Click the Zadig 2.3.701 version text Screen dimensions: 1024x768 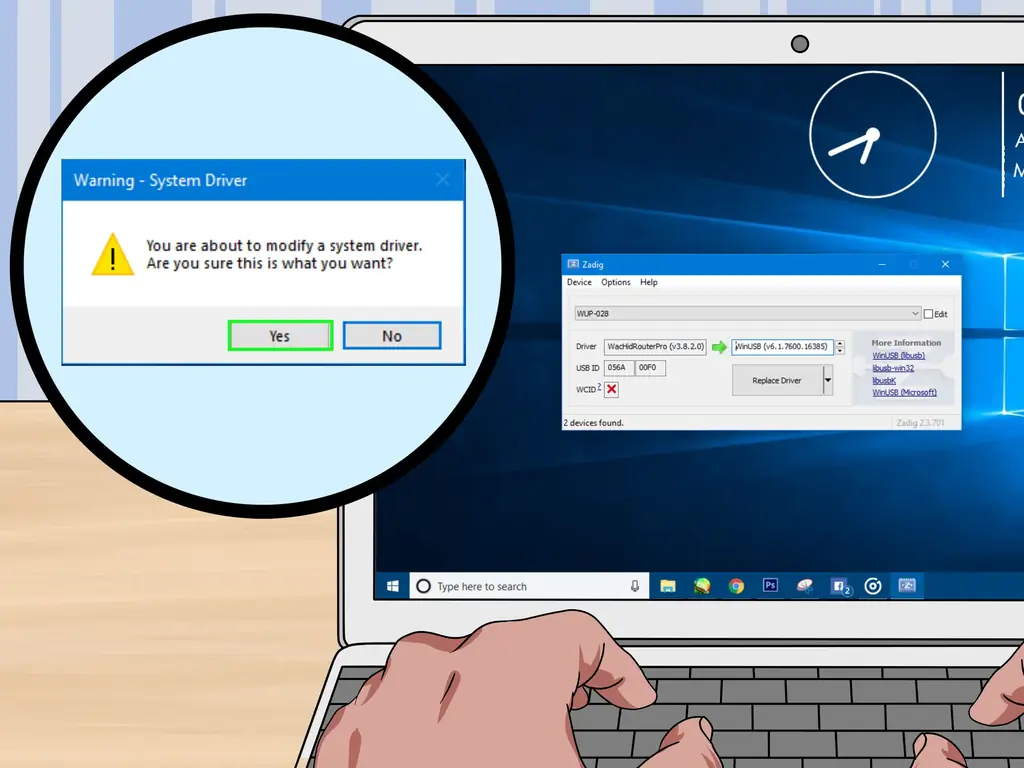click(x=920, y=423)
